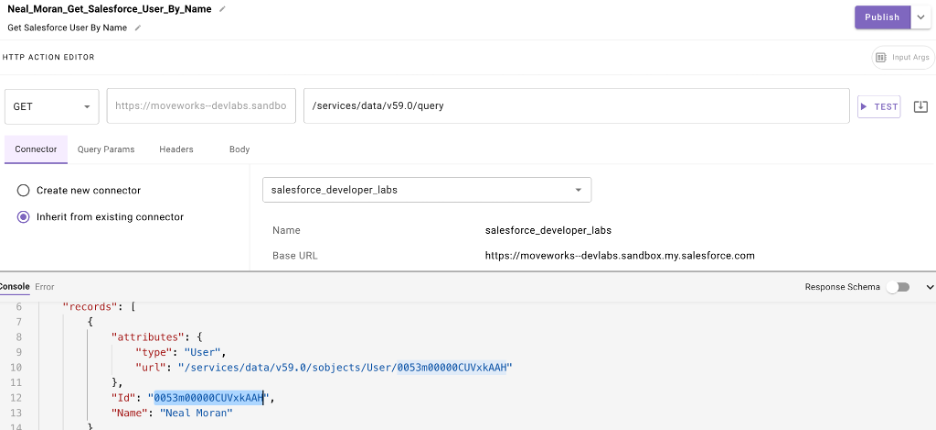The height and width of the screenshot is (430, 936).
Task: Switch to the Body tab
Action: click(239, 149)
